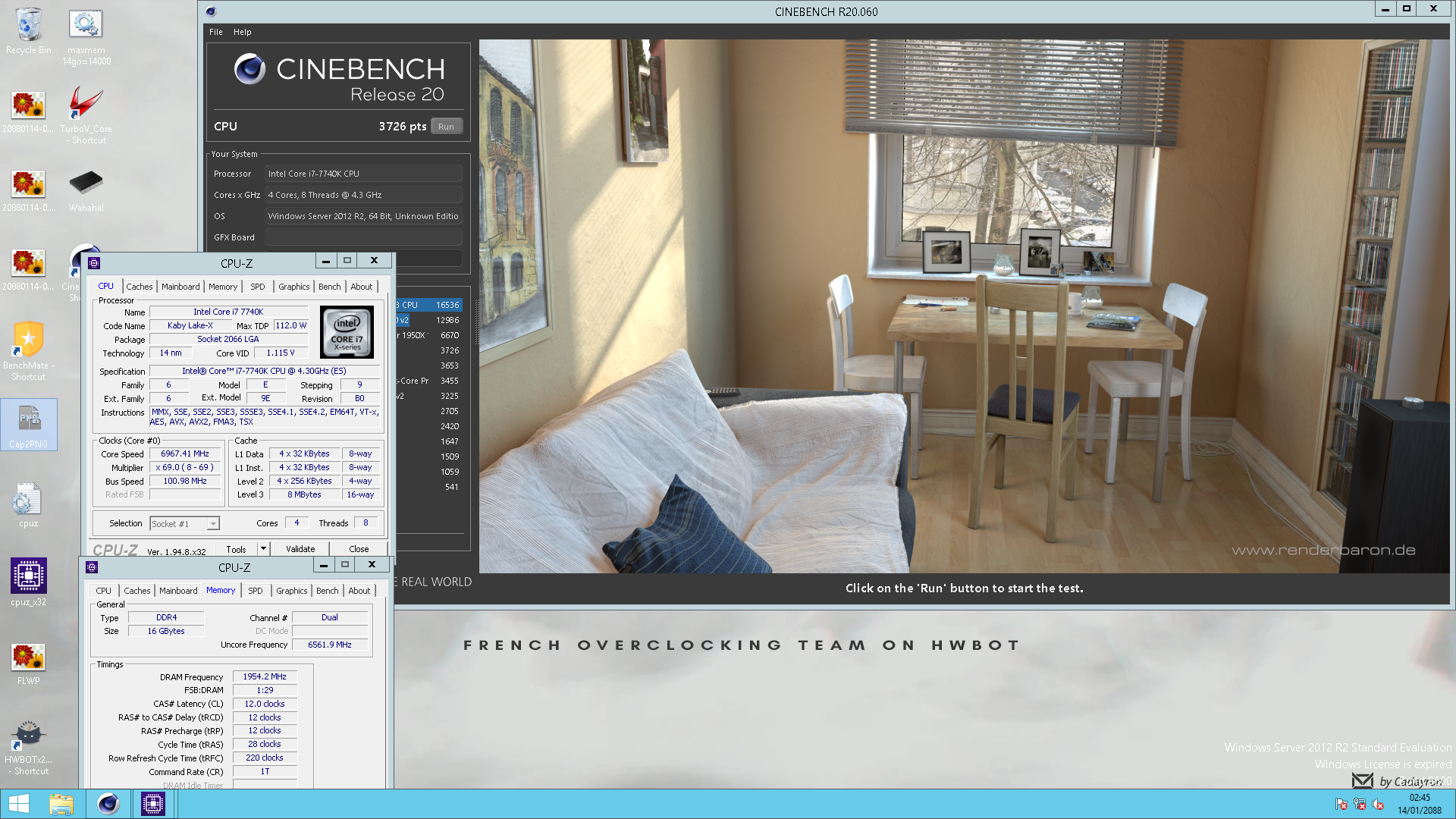Screen dimensions: 1456x819
Task: Click the GFX Board field in Cinebench
Action: (363, 237)
